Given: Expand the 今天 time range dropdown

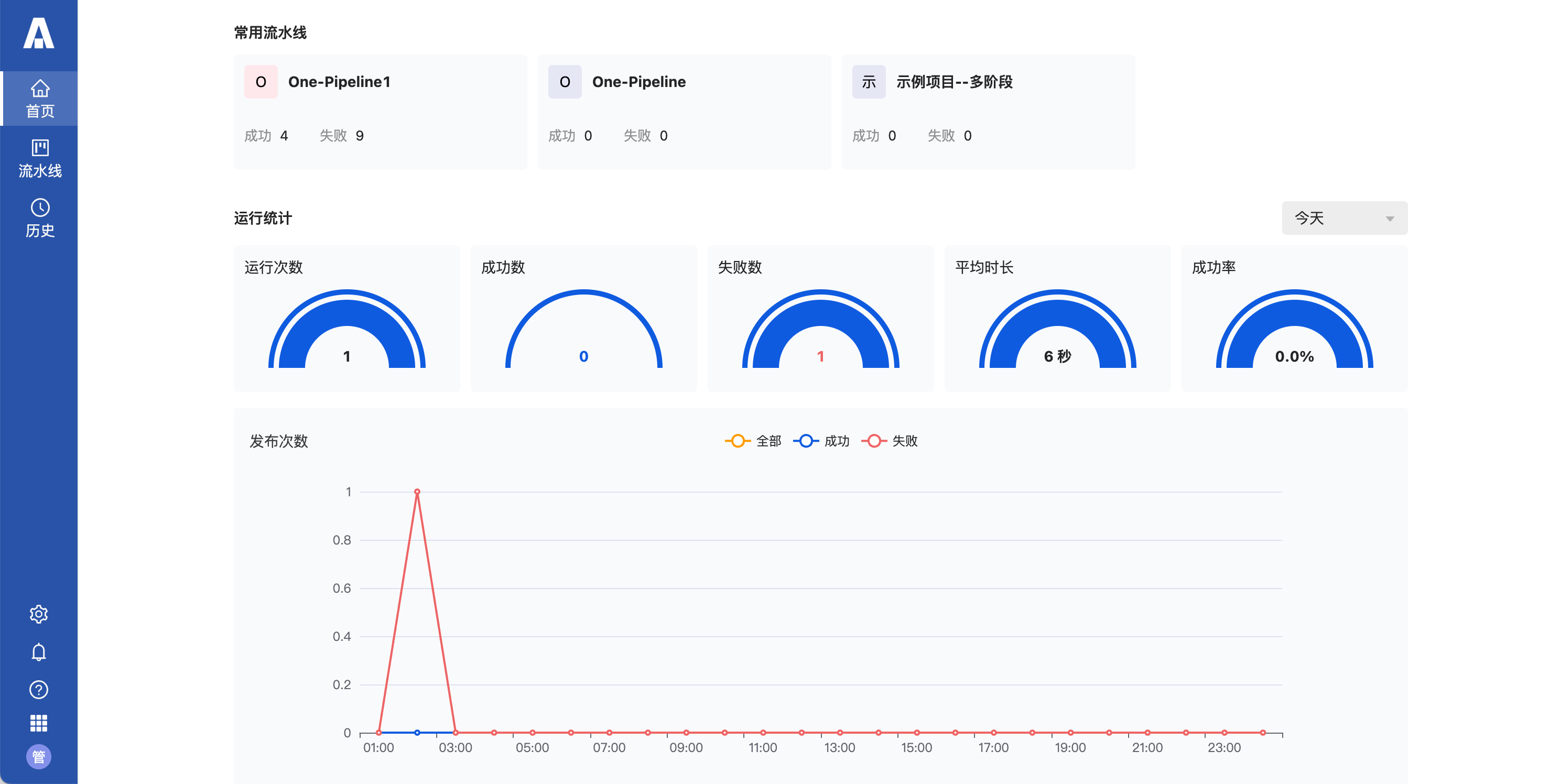Looking at the screenshot, I should click(1345, 218).
